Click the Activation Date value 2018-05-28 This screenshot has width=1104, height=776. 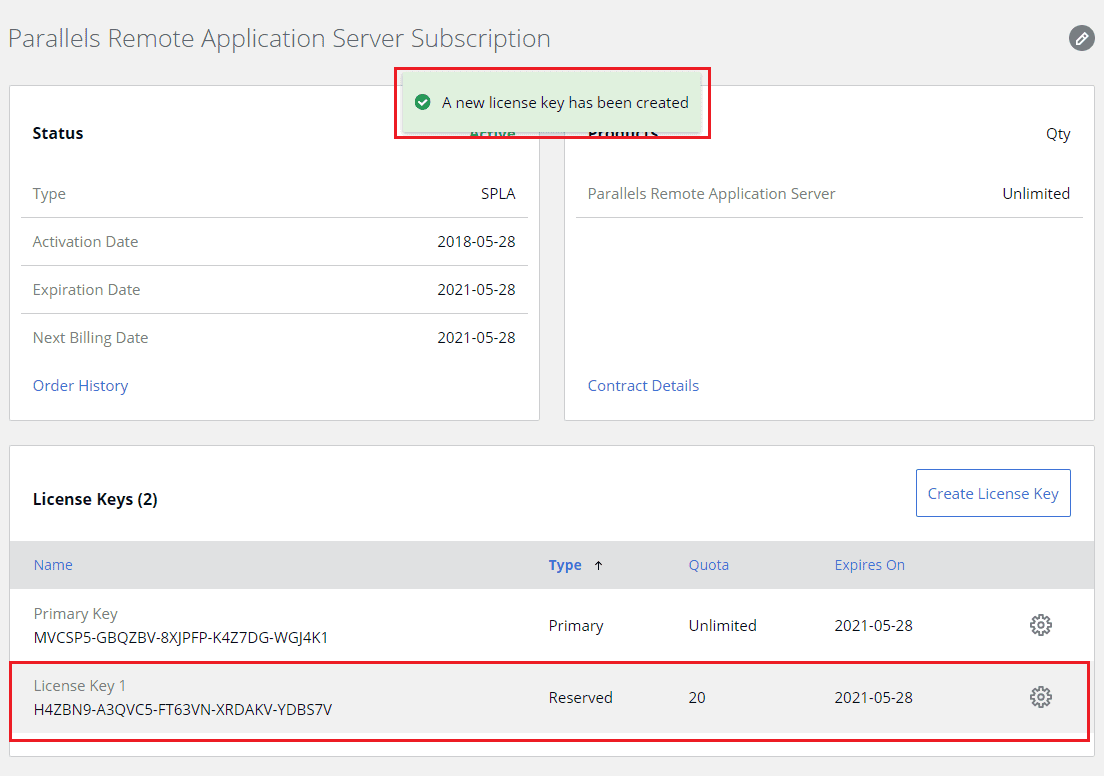[x=476, y=242]
